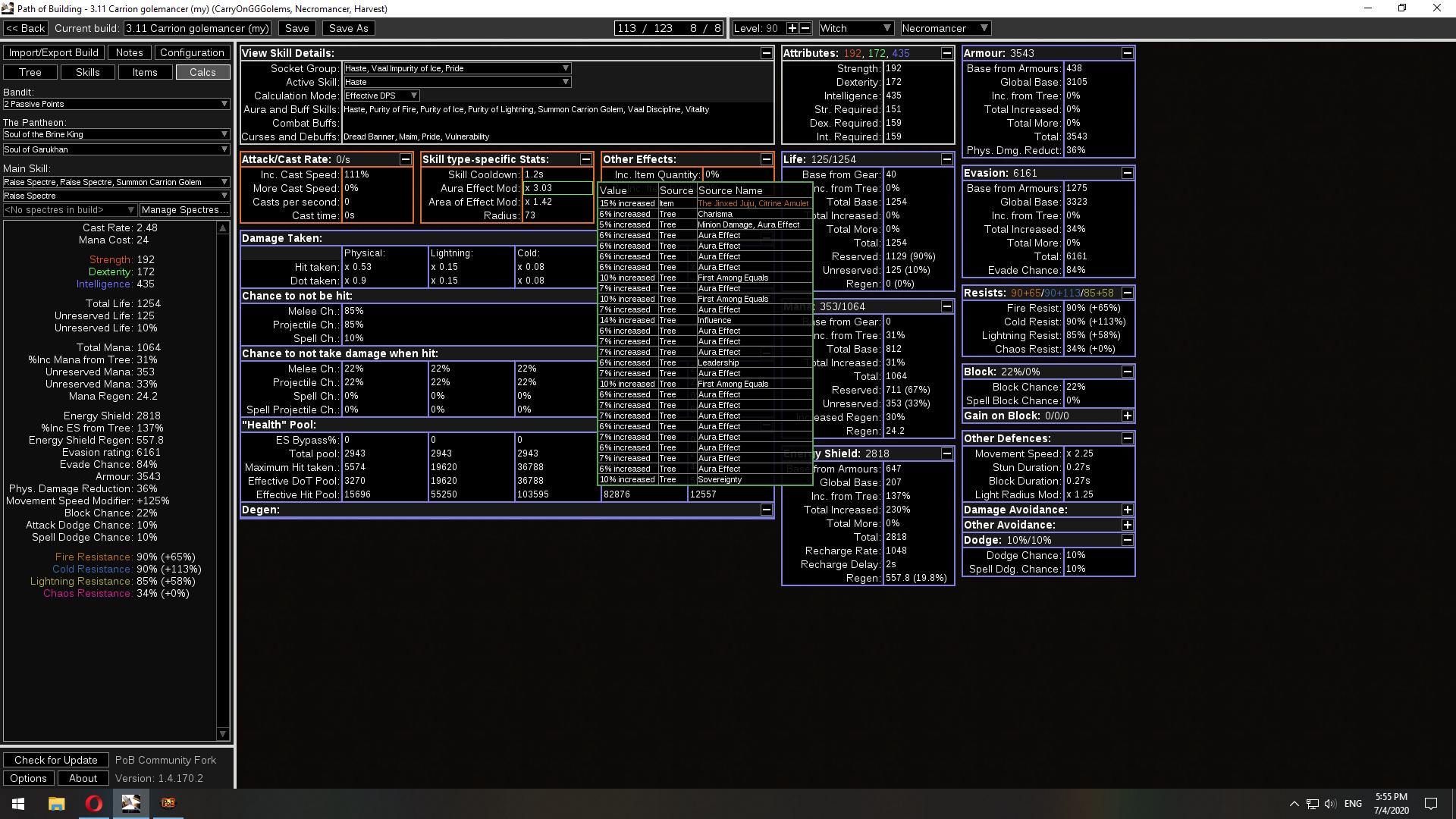Click the Import/Export Build button
Screen dimensions: 1456x819
coord(53,52)
